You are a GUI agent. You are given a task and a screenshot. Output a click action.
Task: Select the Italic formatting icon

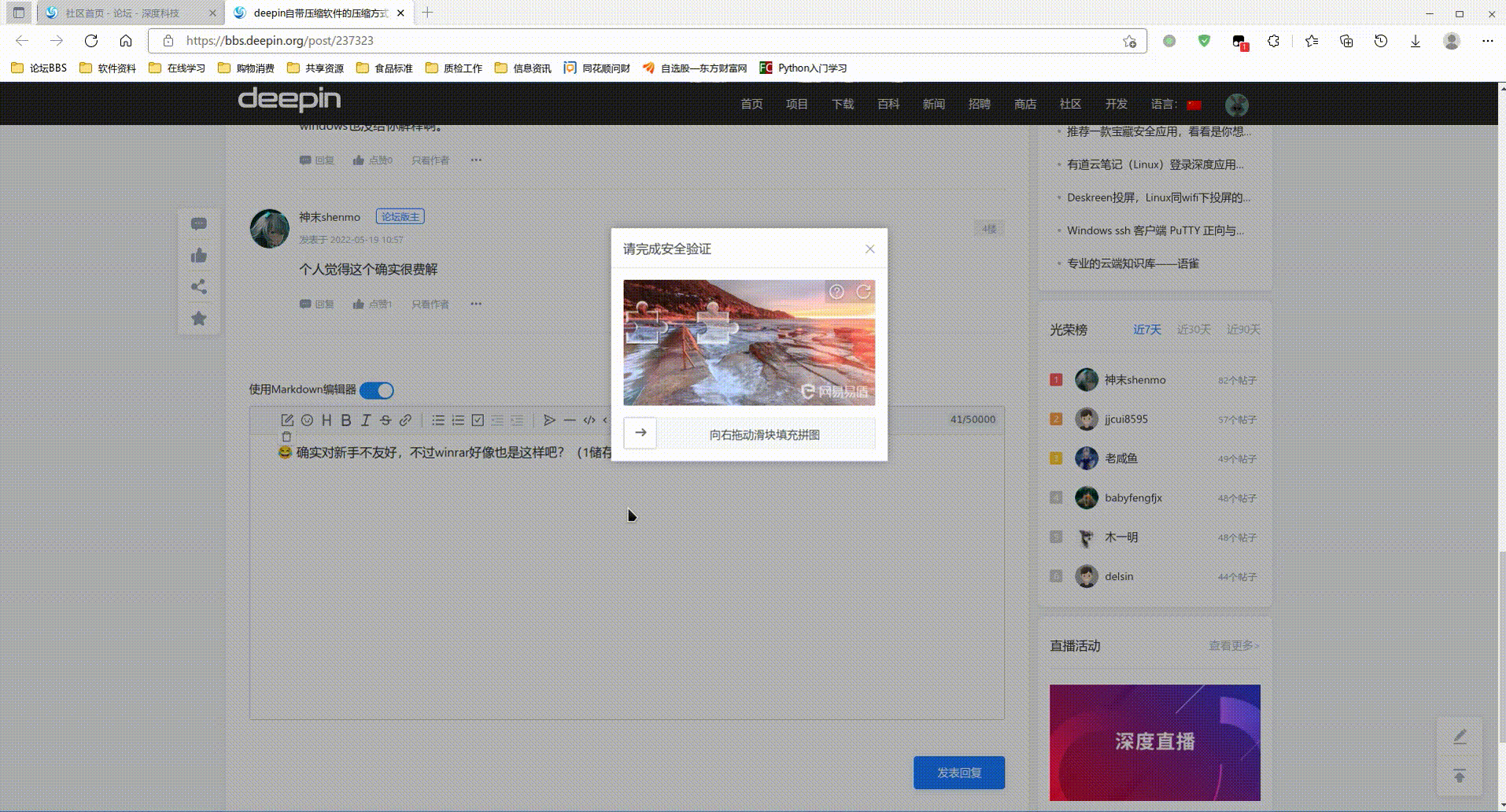(x=365, y=420)
